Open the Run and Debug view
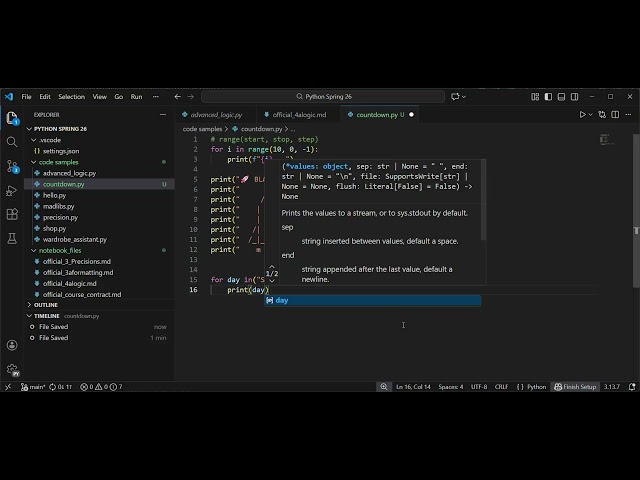 (x=12, y=191)
